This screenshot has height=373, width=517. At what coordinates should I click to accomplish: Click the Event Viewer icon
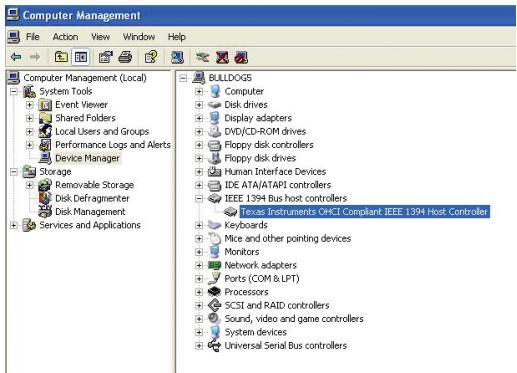pyautogui.click(x=45, y=105)
